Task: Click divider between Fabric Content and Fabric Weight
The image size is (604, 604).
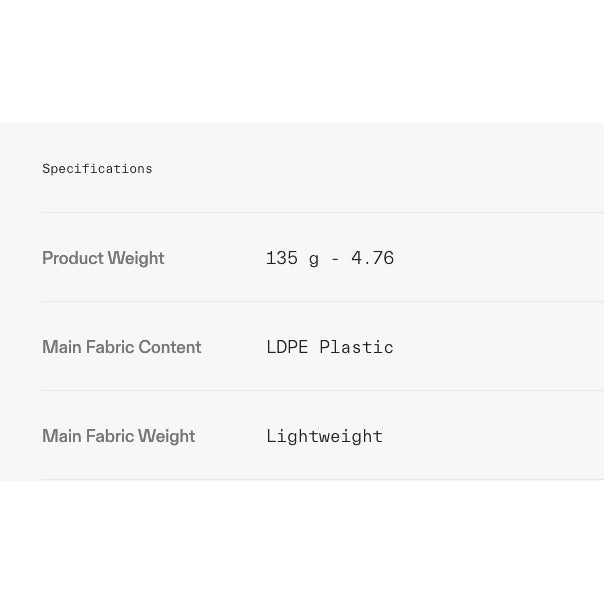Action: pyautogui.click(x=322, y=390)
